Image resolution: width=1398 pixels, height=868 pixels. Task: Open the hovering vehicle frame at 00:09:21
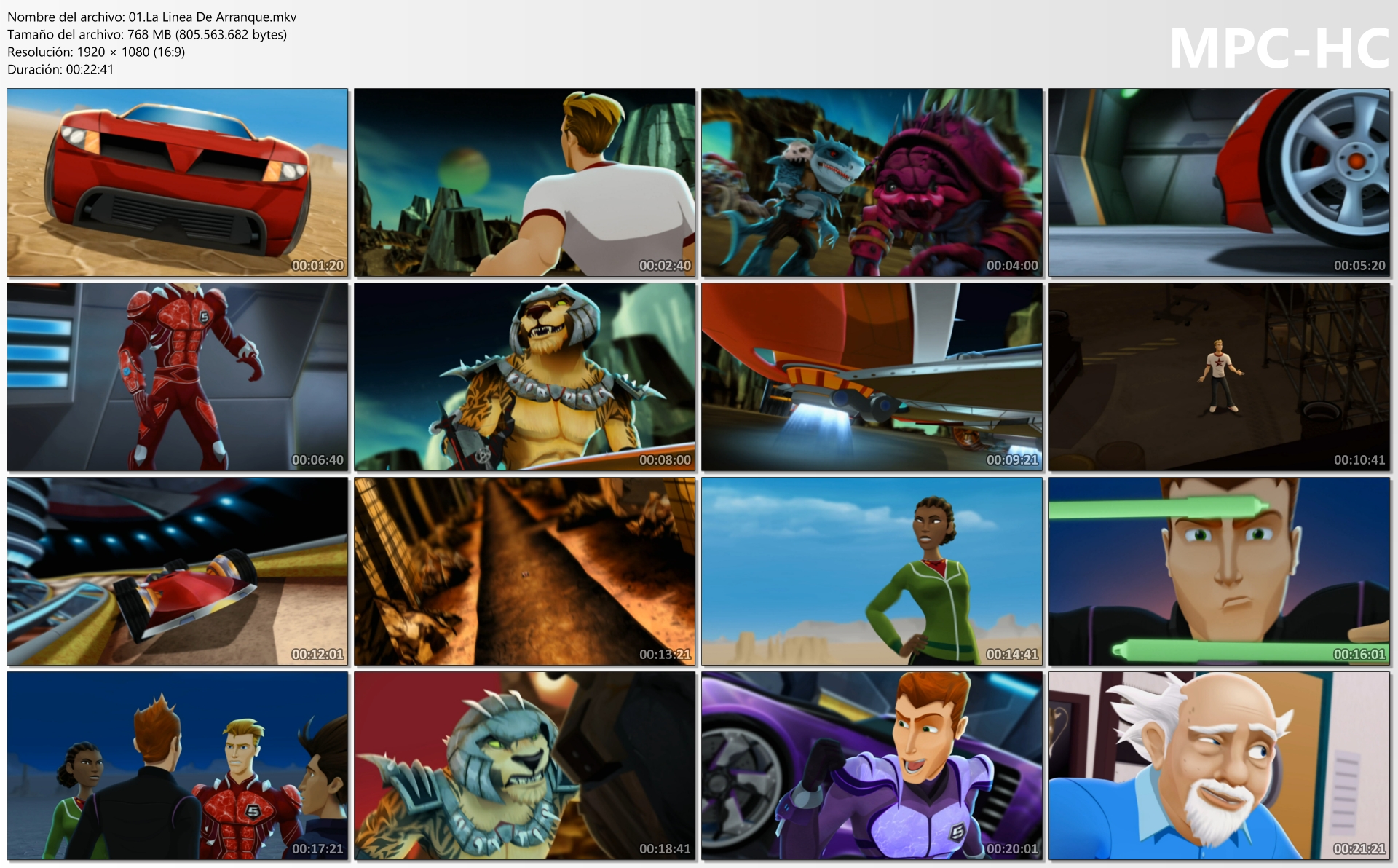coord(872,377)
